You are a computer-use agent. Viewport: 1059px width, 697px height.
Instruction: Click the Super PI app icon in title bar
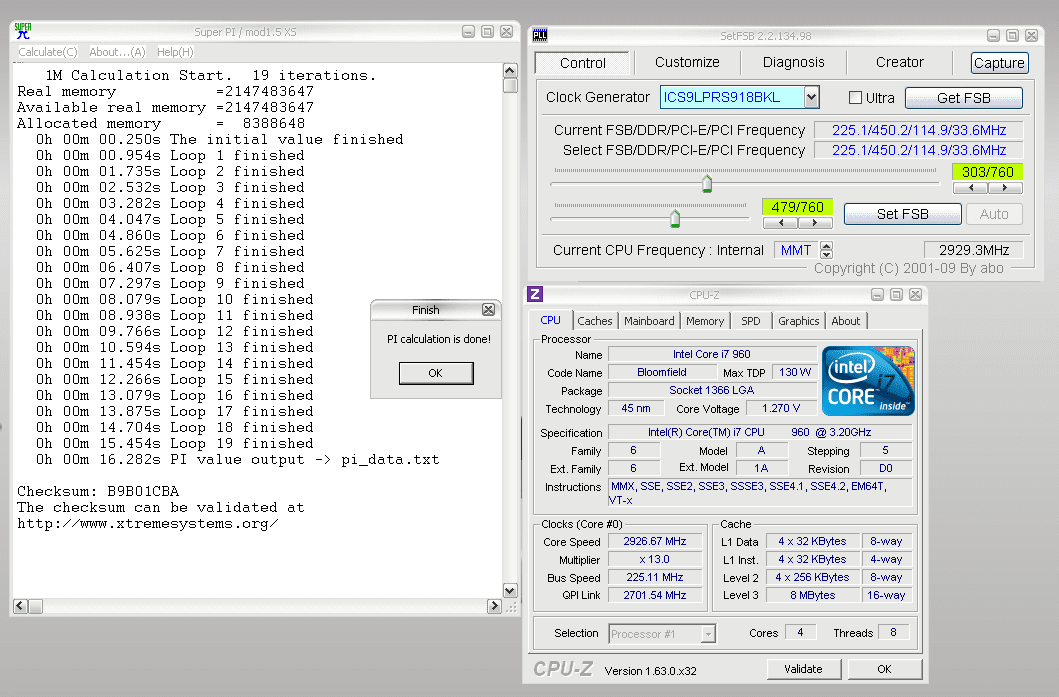point(23,31)
